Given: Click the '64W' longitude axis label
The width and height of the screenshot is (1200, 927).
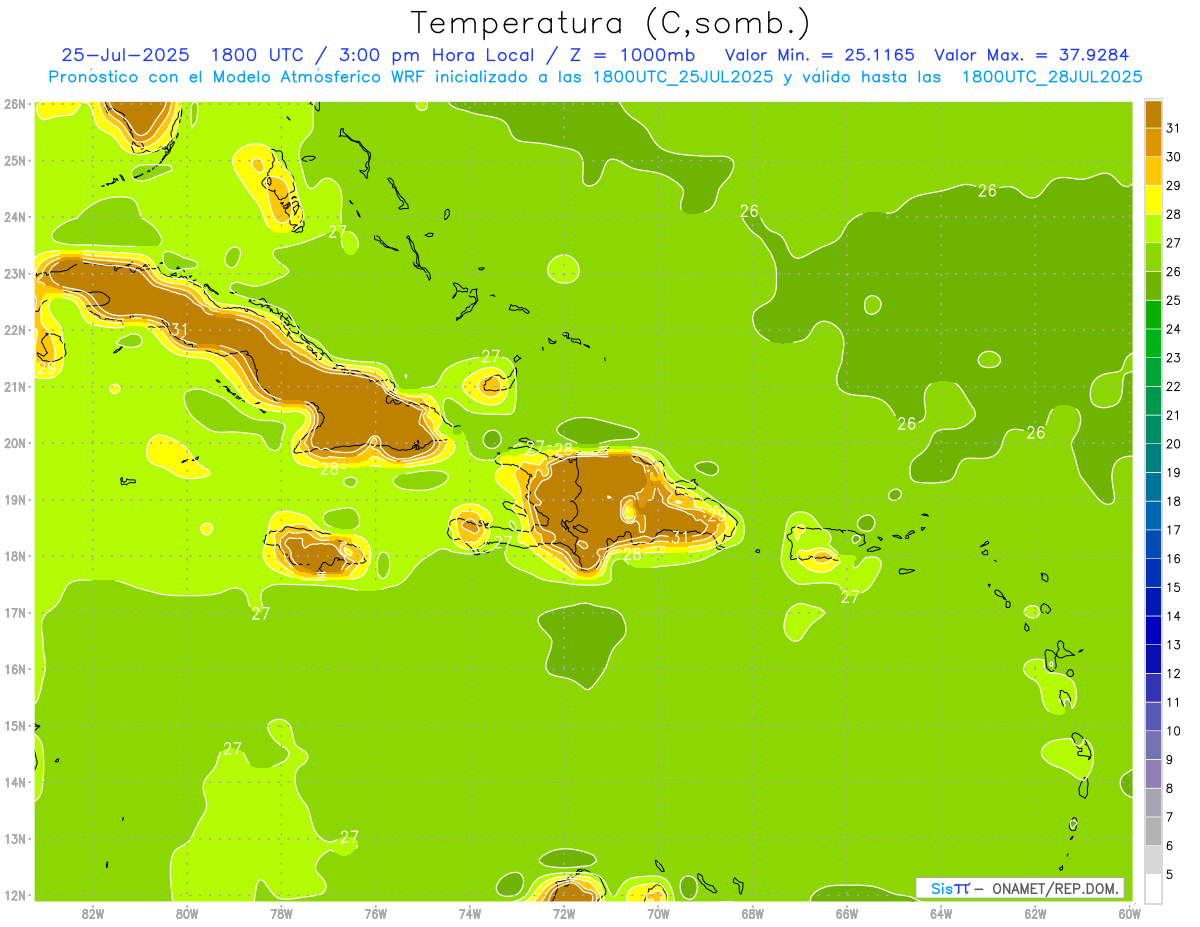Looking at the screenshot, I should click(941, 913).
